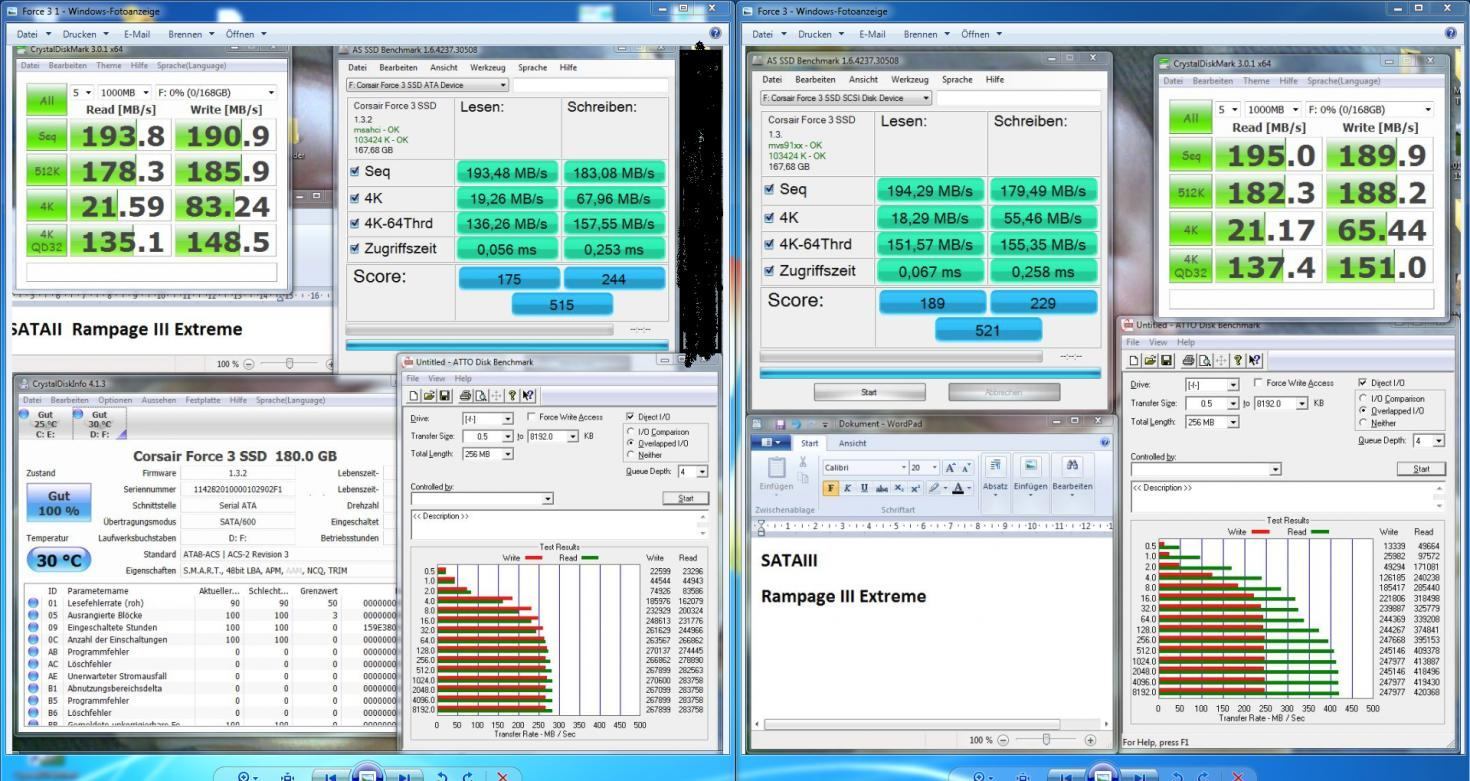Screen dimensions: 1470x781
Task: Open Queue Depth dropdown in ATTO, Force 3 1 window
Action: [x=701, y=471]
